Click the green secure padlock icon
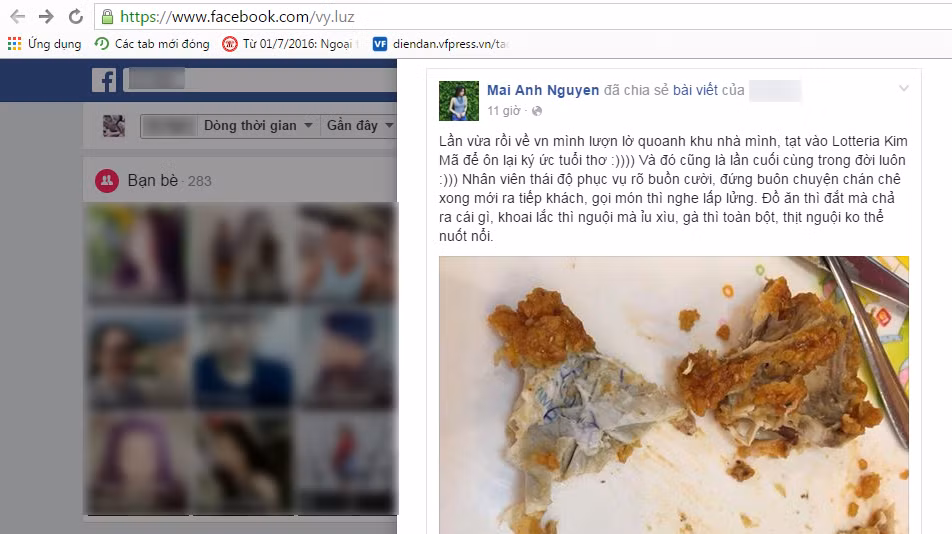Viewport: 952px width, 534px height. [x=107, y=16]
